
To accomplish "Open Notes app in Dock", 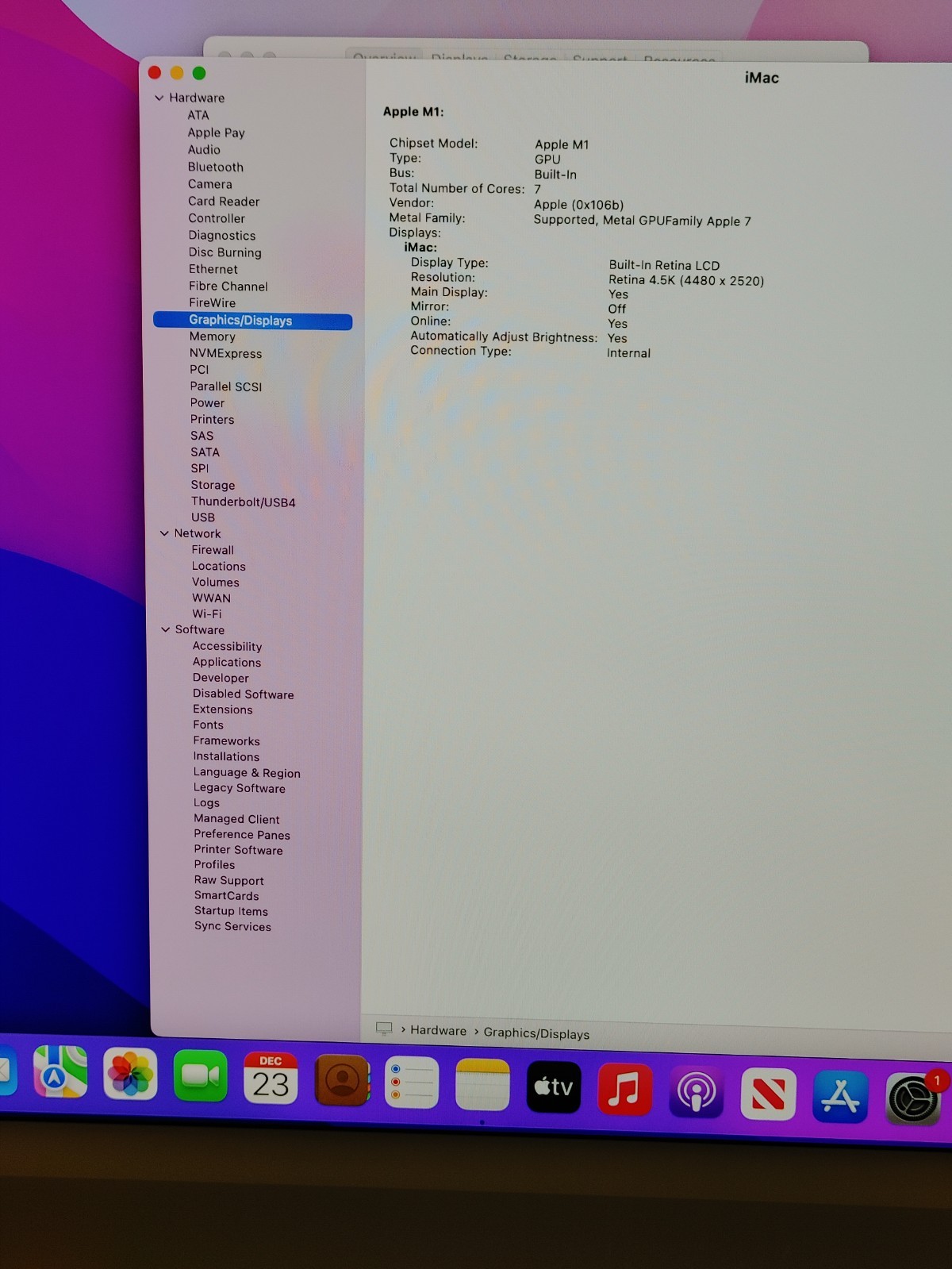I will [482, 1084].
